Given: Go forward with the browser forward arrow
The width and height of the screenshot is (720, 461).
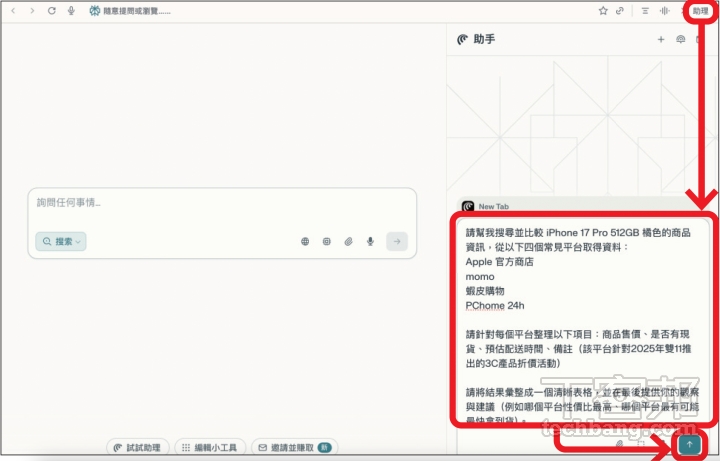Looking at the screenshot, I should (32, 11).
